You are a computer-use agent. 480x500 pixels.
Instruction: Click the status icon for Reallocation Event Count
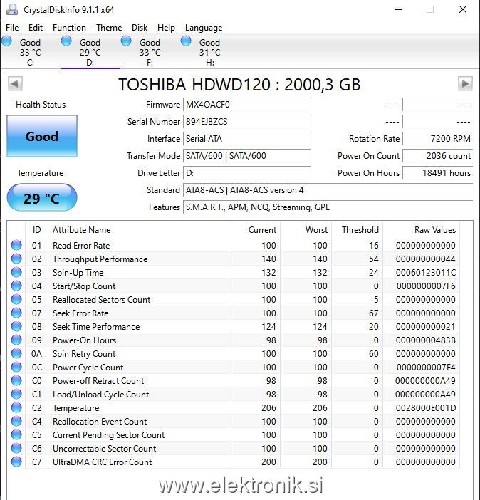16,421
